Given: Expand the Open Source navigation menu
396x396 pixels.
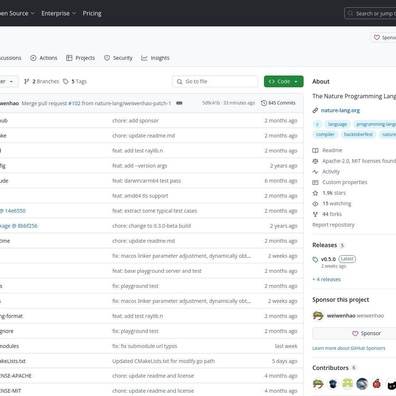Looking at the screenshot, I should pos(17,13).
